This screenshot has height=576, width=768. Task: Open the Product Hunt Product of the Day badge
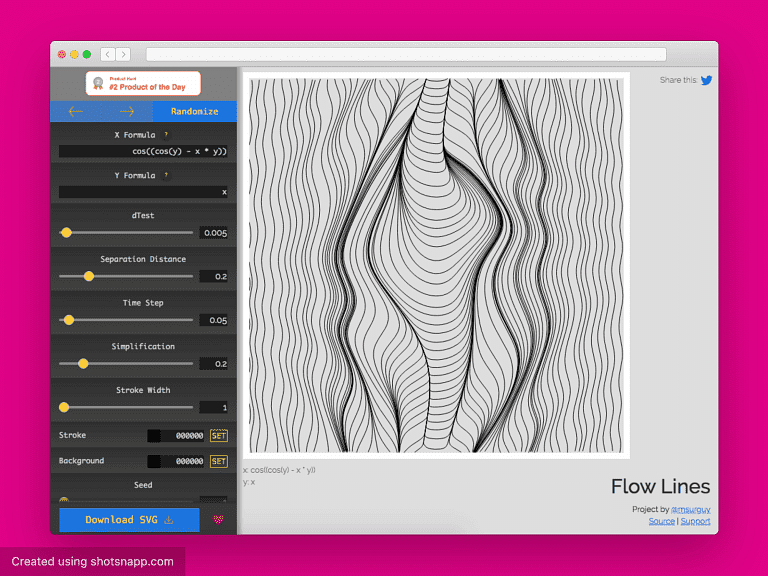pos(143,84)
